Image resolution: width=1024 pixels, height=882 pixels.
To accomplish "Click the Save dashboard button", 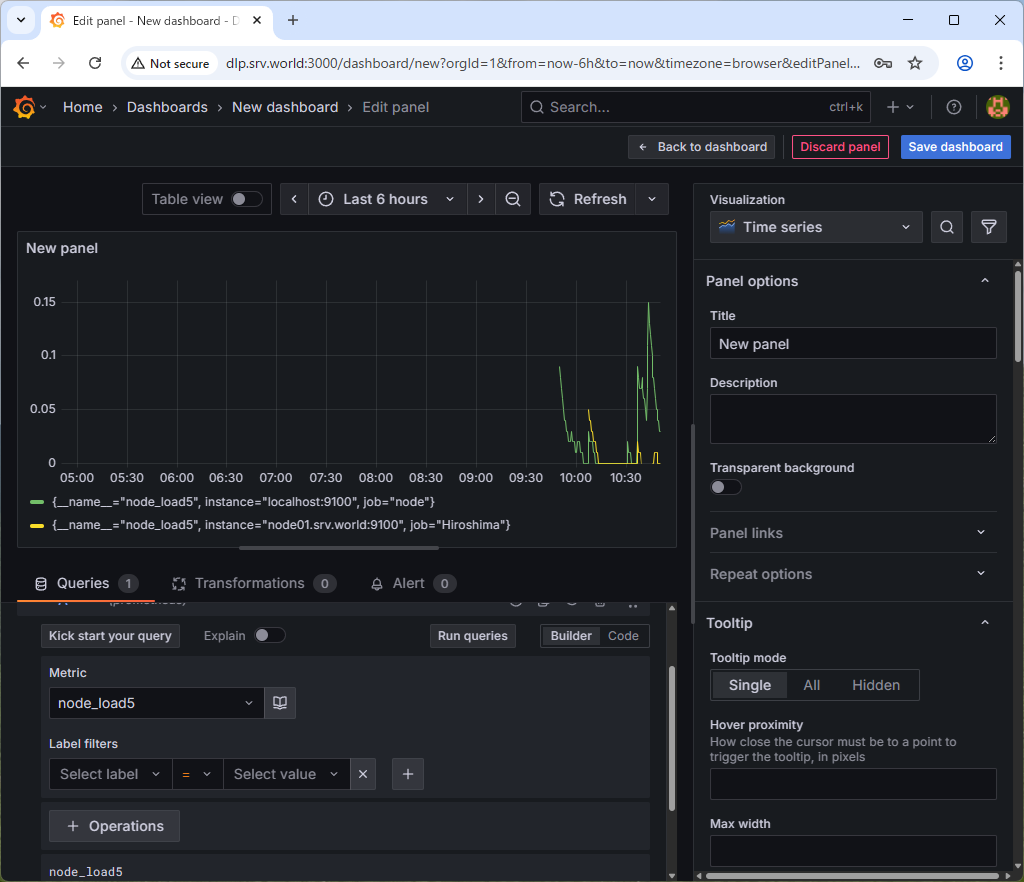I will coord(955,147).
